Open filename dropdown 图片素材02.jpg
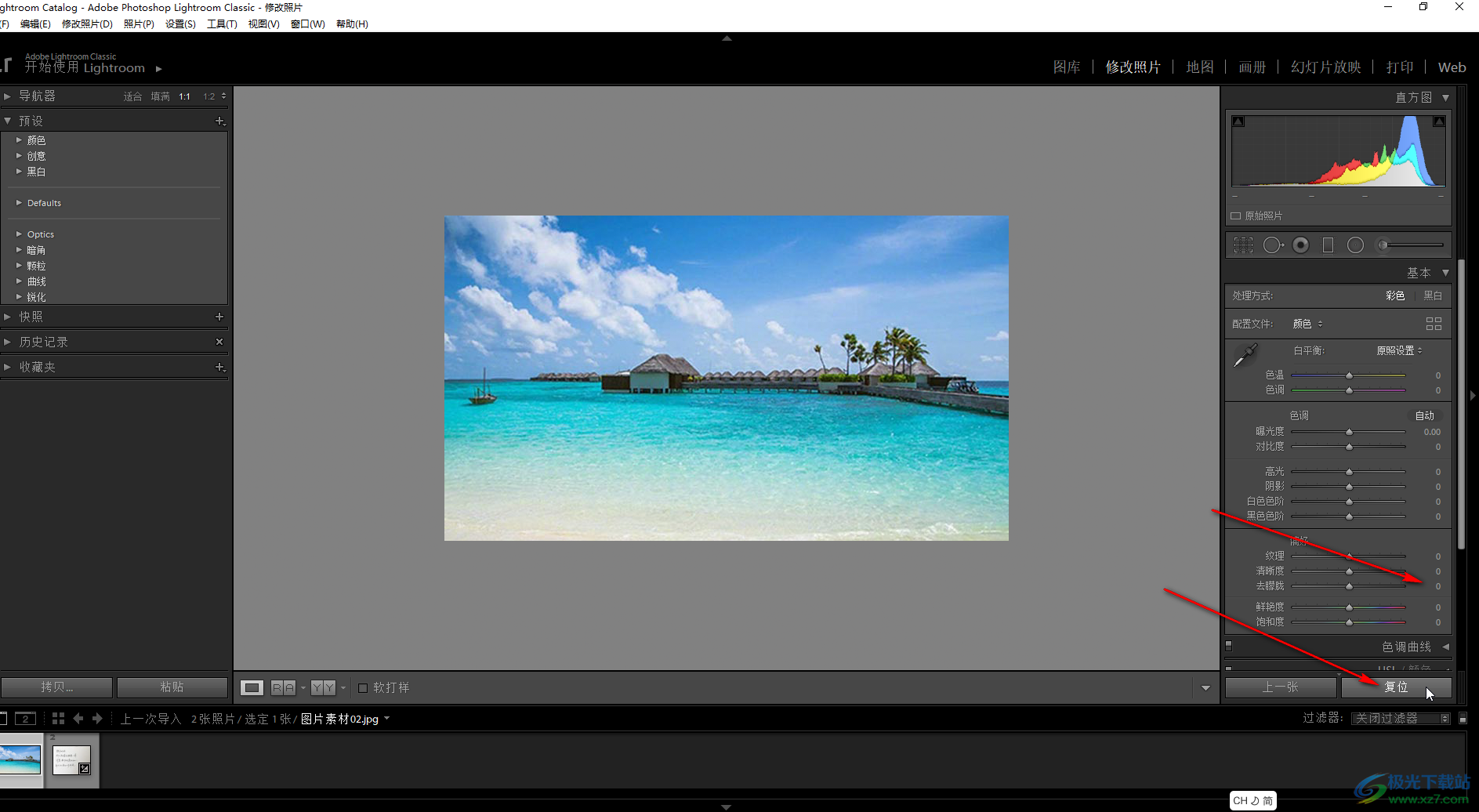 [x=345, y=719]
